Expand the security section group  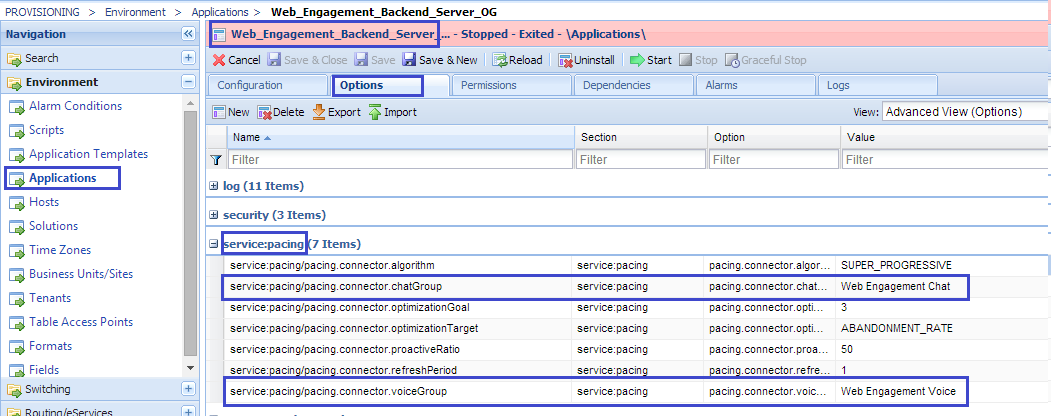(214, 215)
